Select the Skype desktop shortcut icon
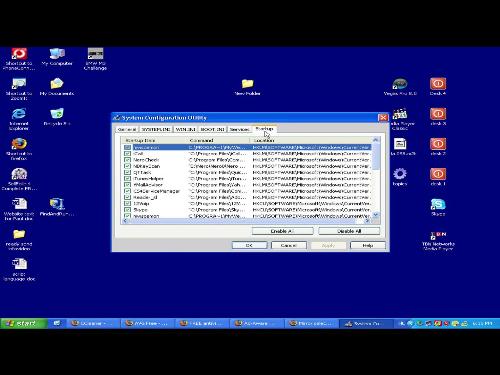The width and height of the screenshot is (500, 375). 438,207
